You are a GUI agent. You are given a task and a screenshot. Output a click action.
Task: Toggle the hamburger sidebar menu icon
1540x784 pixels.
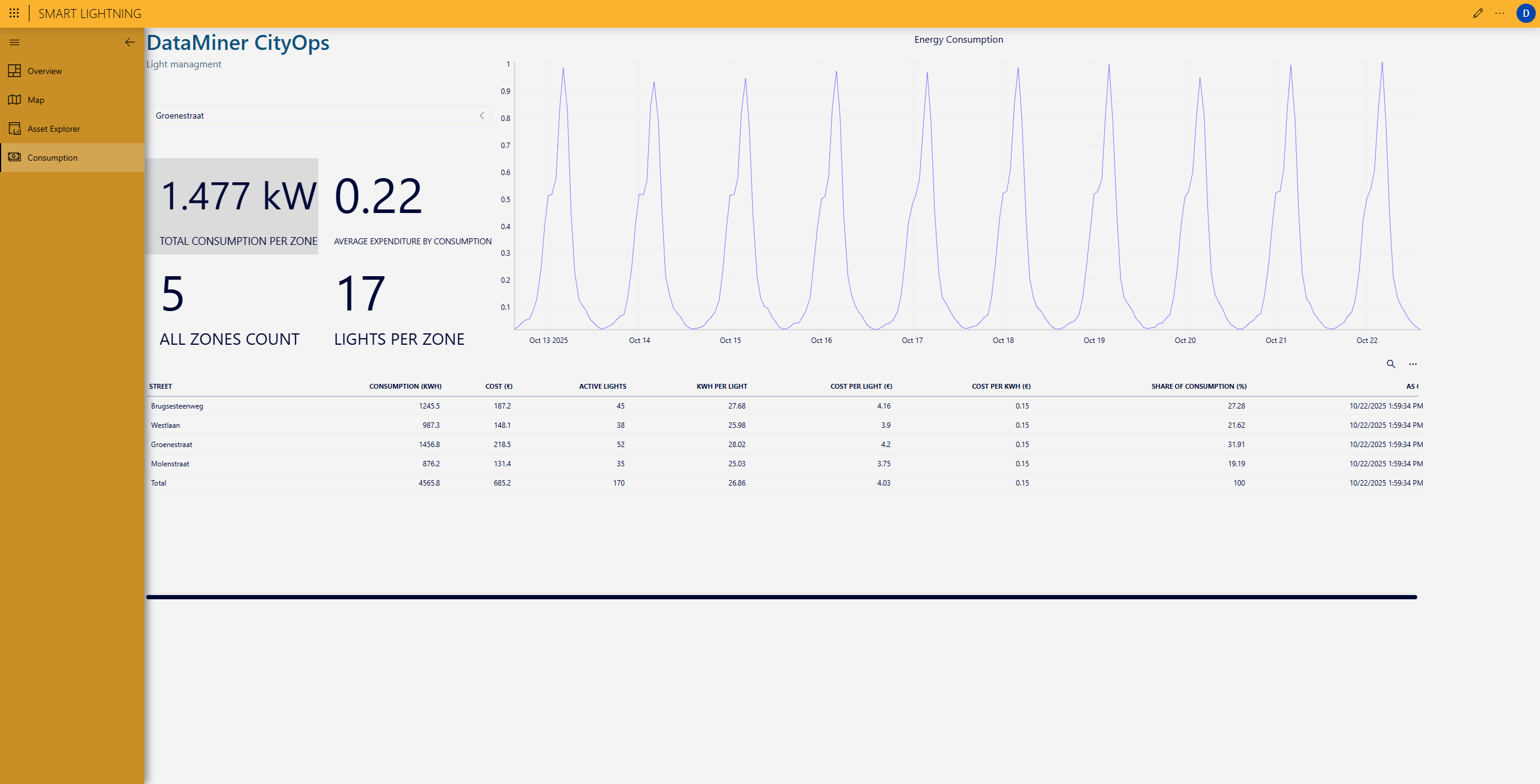click(14, 42)
